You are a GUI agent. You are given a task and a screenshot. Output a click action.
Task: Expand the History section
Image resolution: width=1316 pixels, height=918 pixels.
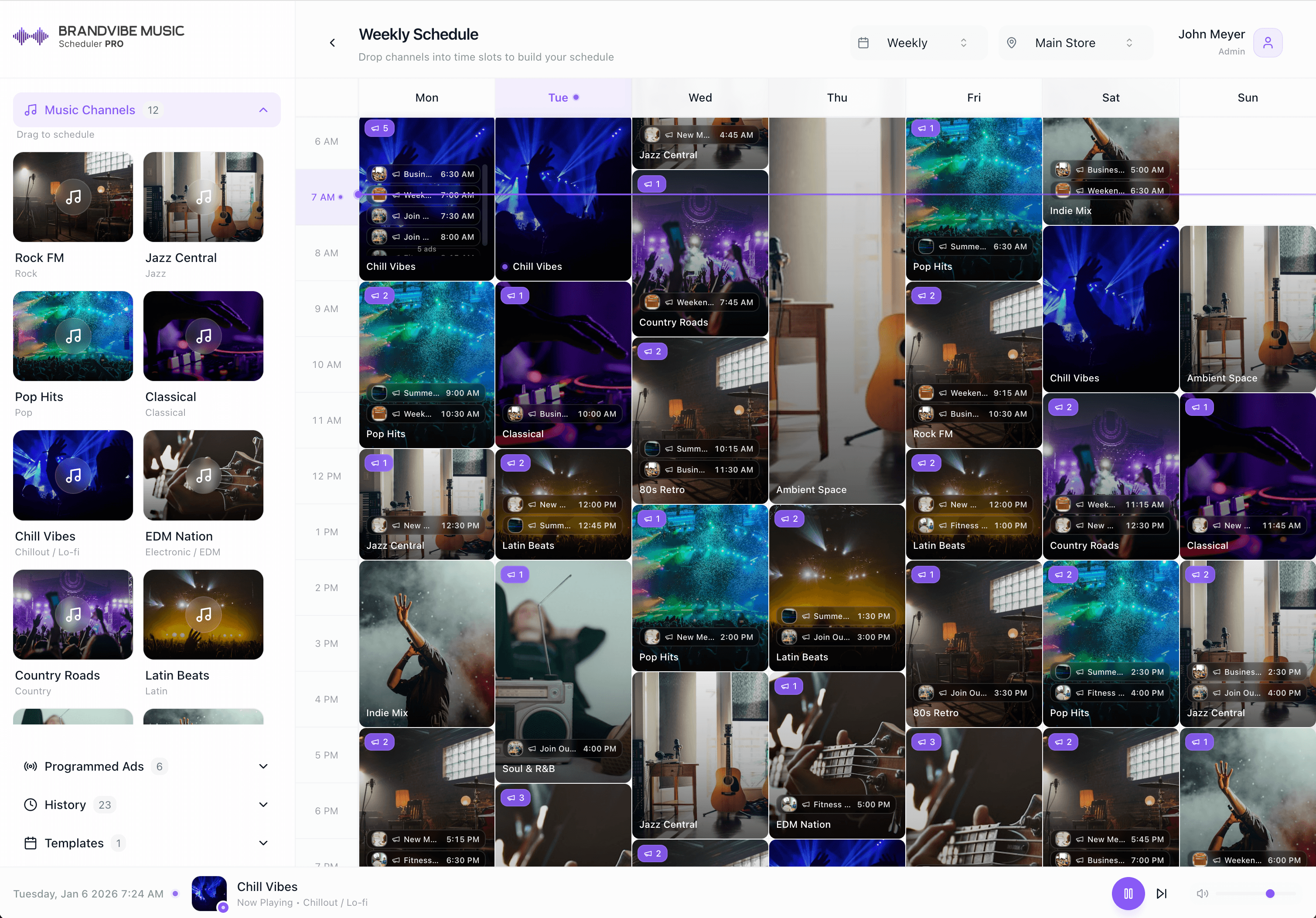click(263, 805)
